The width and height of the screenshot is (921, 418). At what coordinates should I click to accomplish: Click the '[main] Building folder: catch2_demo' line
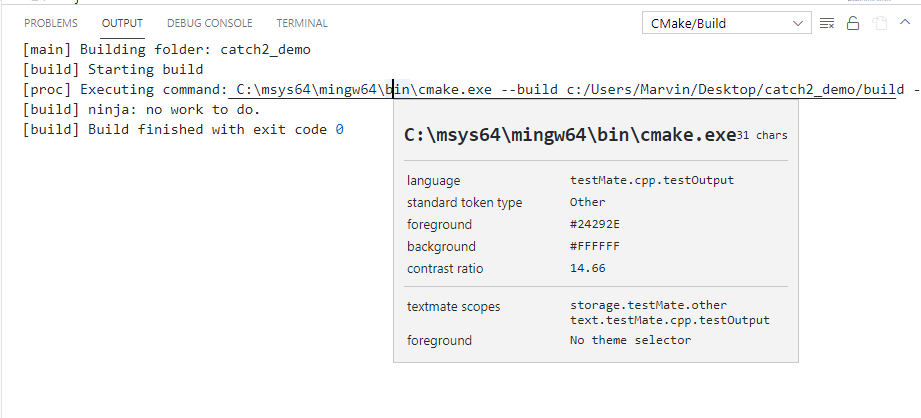(167, 50)
